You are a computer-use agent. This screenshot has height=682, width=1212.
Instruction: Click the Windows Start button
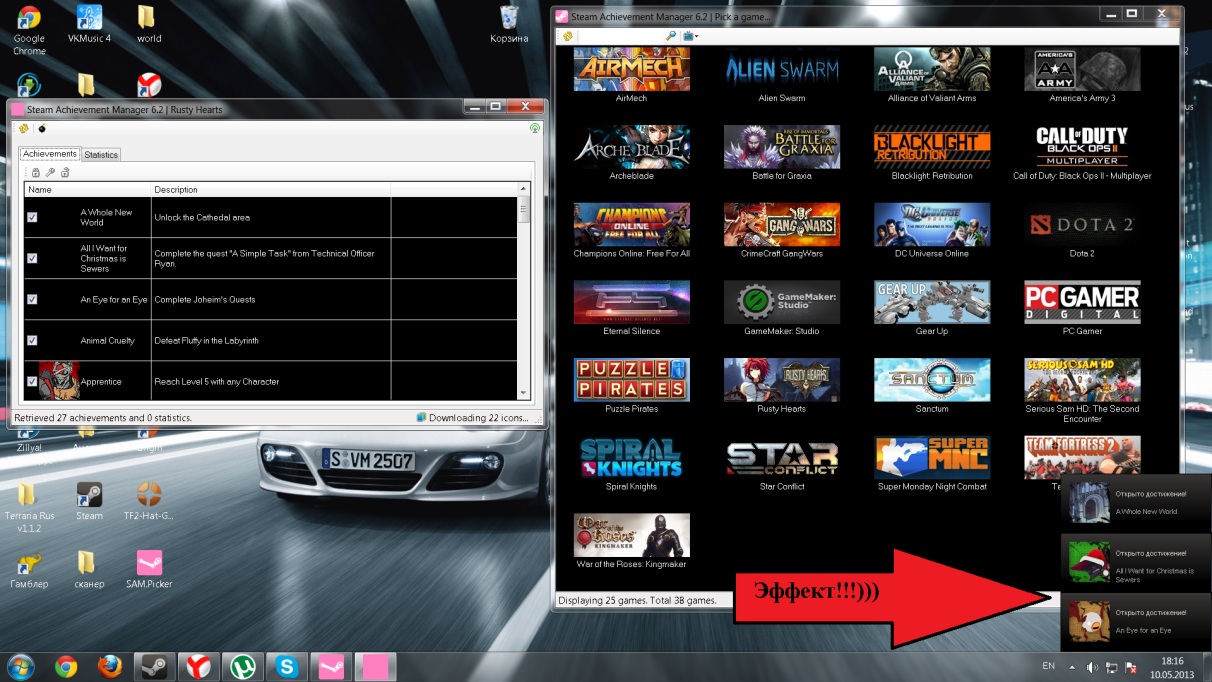(x=20, y=666)
